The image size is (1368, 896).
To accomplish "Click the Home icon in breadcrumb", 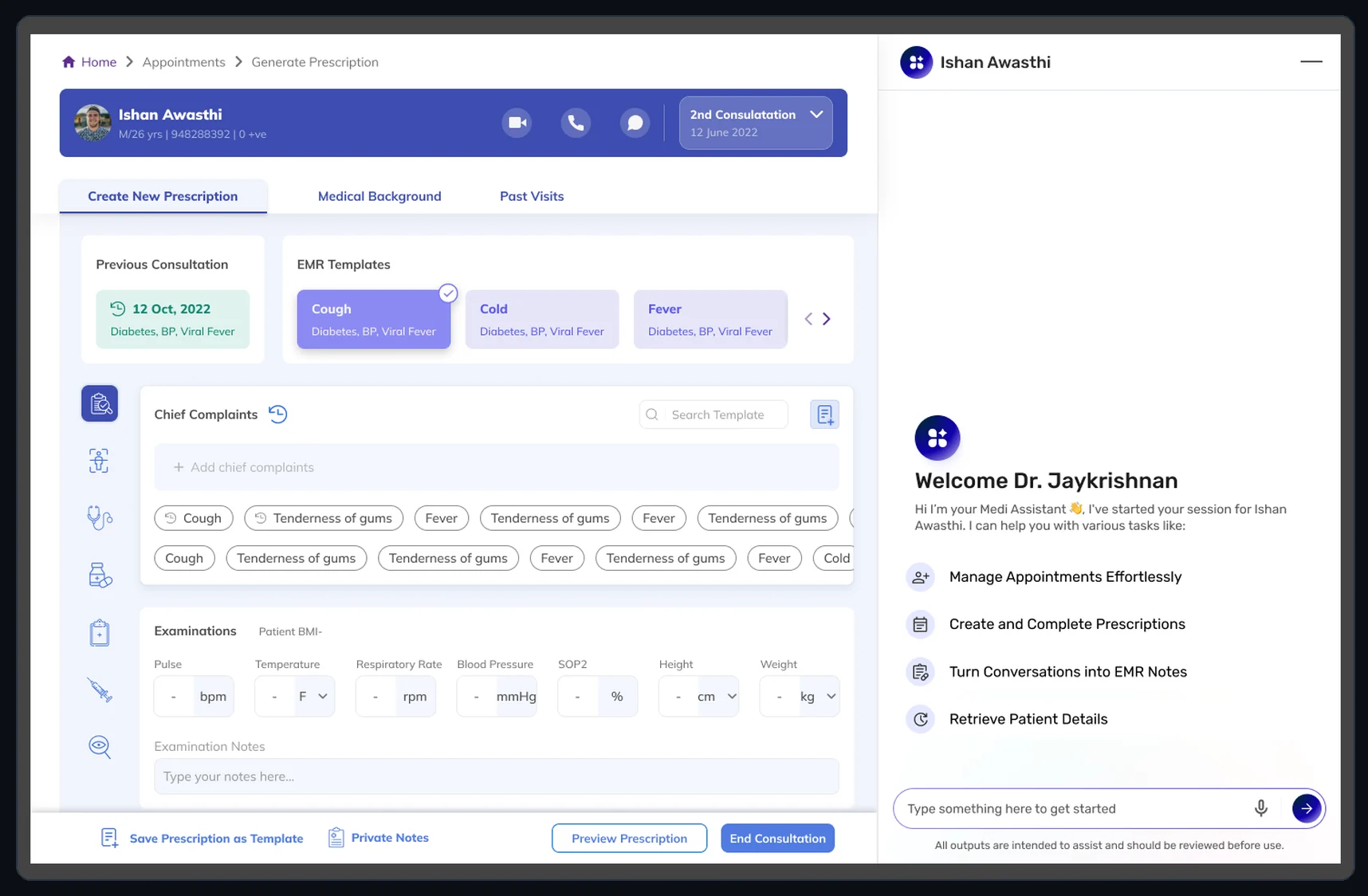I will 69,62.
